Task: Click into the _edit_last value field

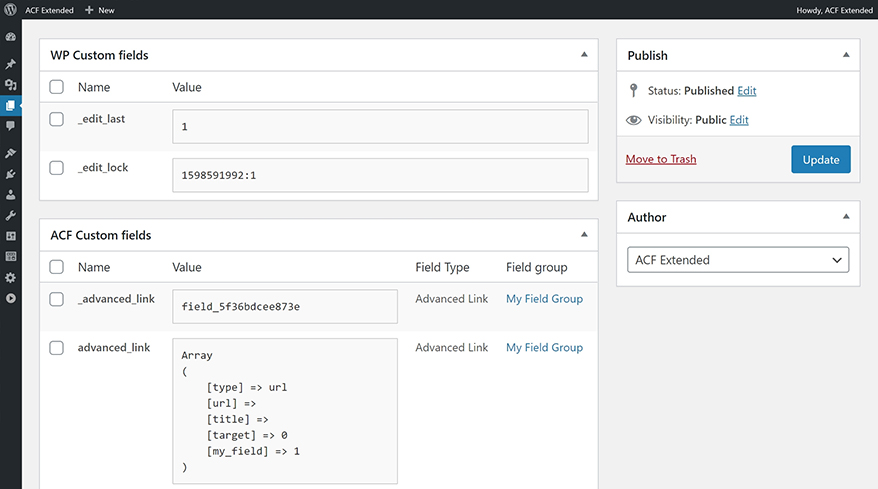Action: (380, 127)
